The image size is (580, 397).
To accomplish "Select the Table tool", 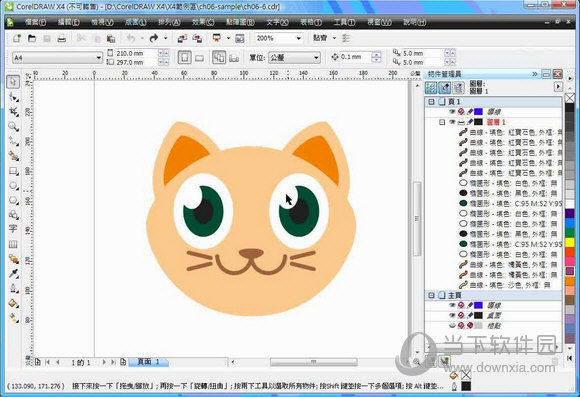I will [13, 244].
